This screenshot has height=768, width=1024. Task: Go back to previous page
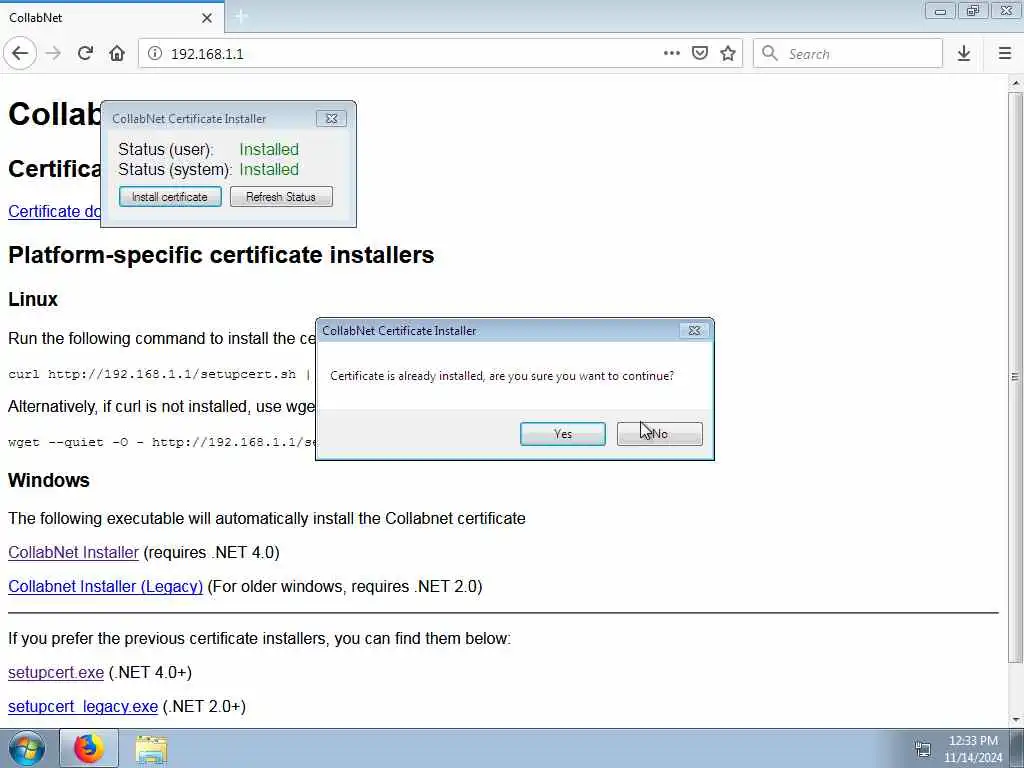coord(20,54)
